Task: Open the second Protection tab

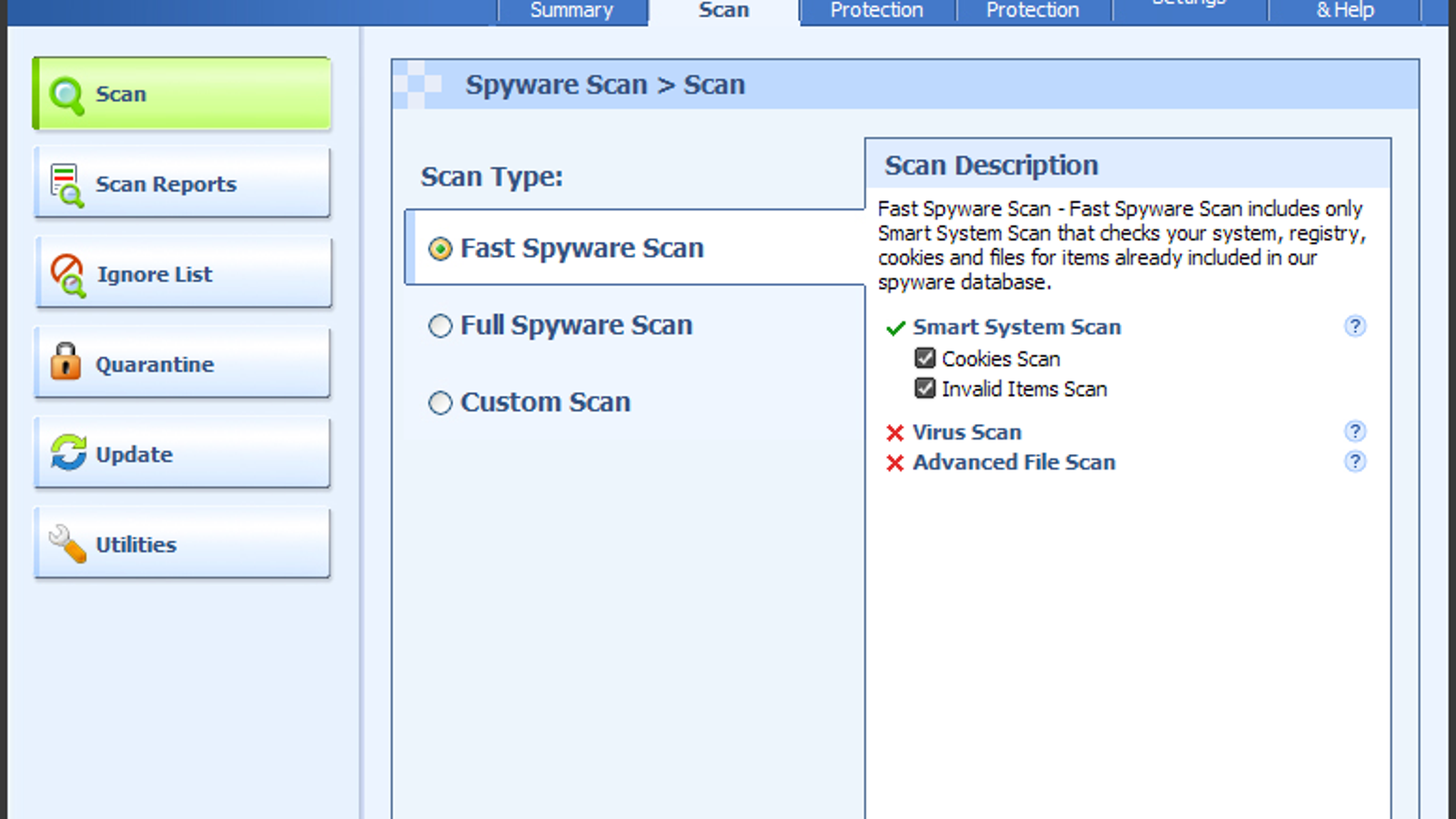Action: tap(1033, 11)
